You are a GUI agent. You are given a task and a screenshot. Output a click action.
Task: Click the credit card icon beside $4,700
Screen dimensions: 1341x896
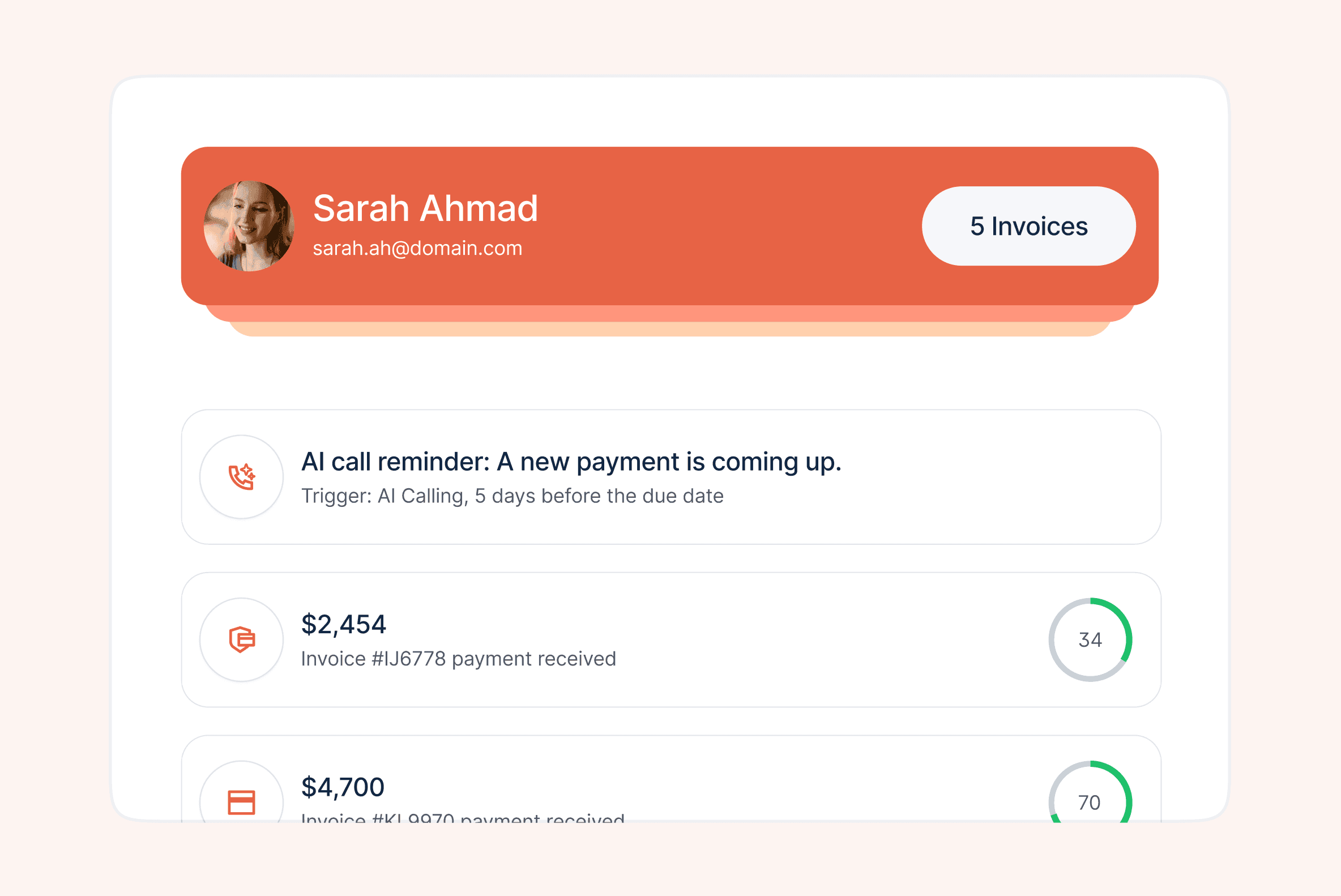tap(242, 803)
